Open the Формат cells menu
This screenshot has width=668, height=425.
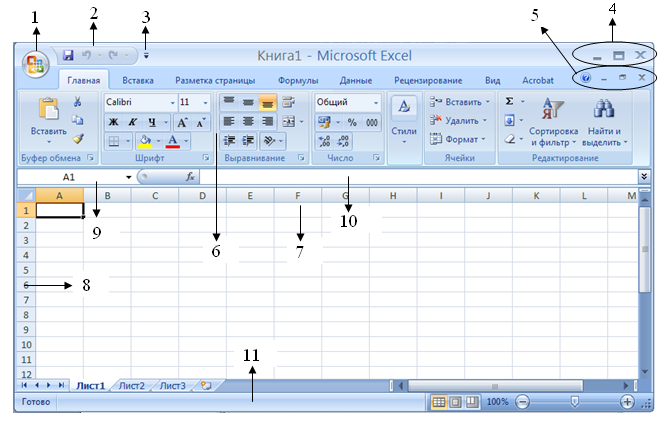tap(457, 139)
